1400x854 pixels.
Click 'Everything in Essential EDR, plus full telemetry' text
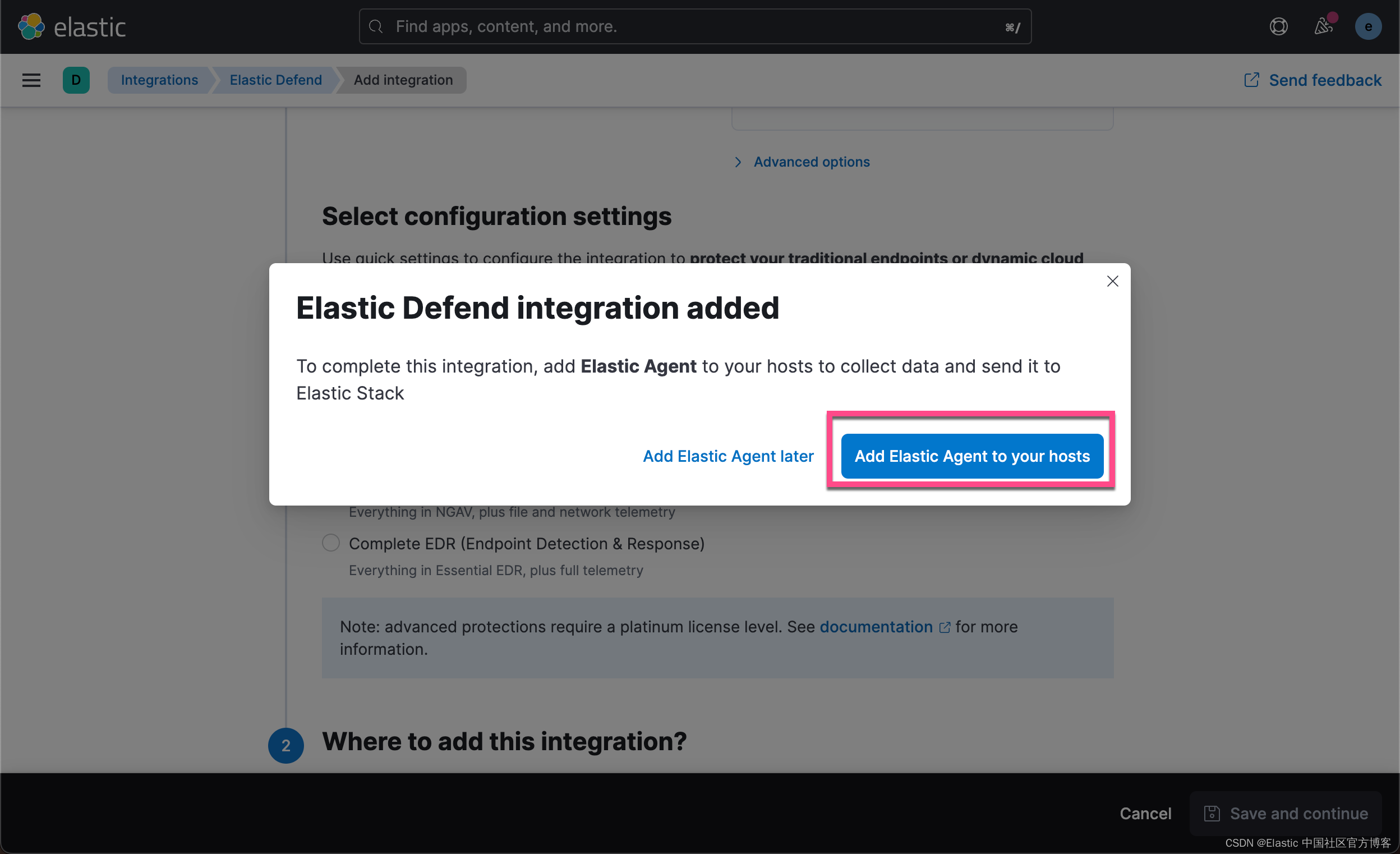[x=496, y=571]
